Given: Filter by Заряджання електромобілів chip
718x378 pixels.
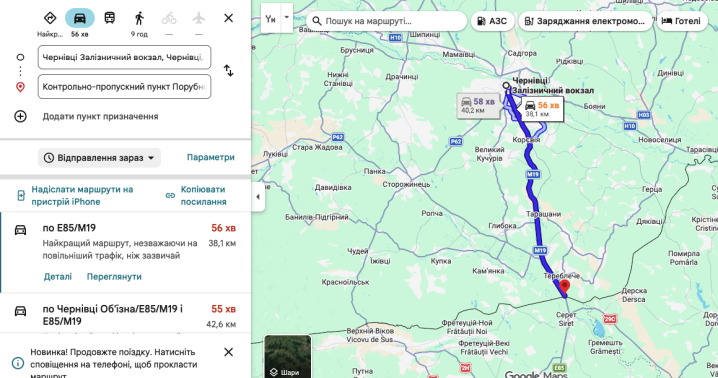Looking at the screenshot, I should [585, 21].
